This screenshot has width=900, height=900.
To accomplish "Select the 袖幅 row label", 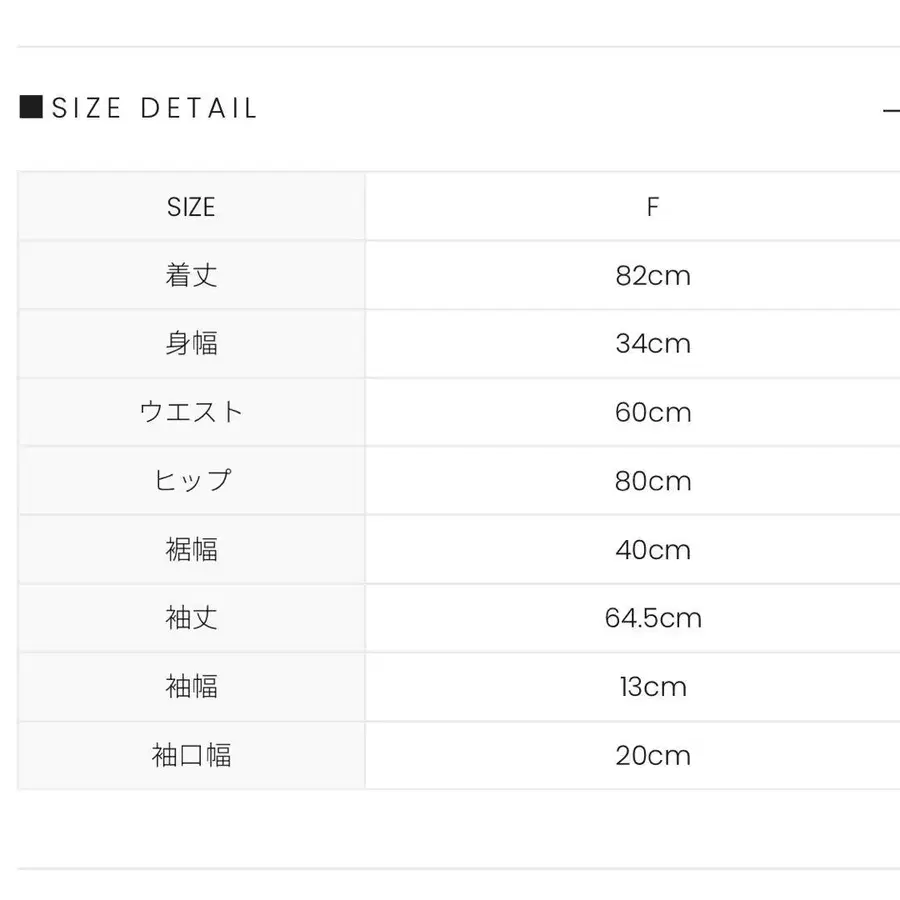I will coord(191,687).
